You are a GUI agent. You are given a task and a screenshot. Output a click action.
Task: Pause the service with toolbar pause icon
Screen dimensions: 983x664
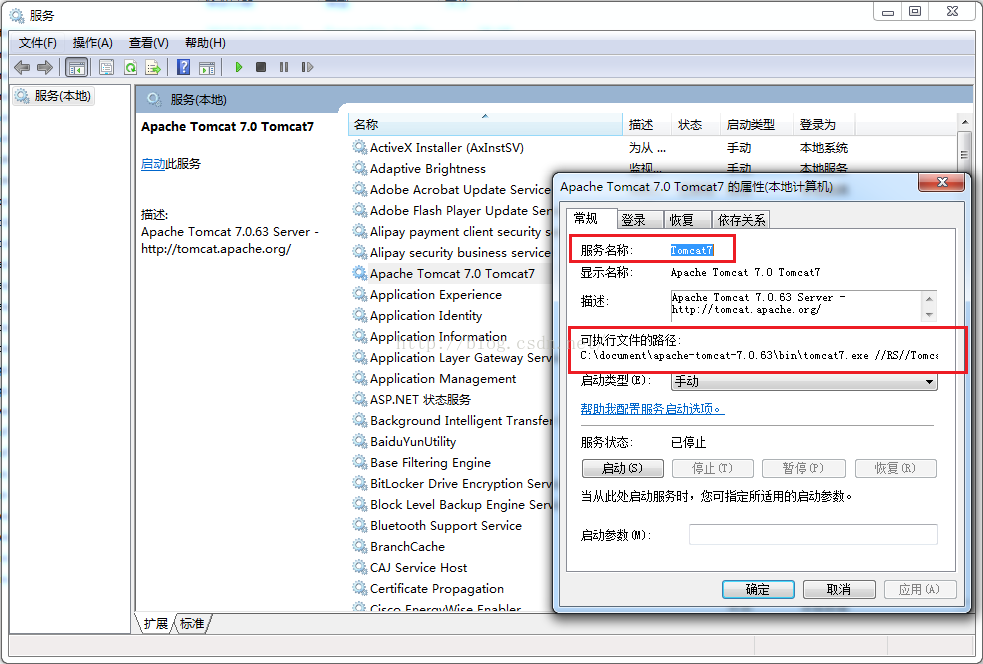(284, 67)
